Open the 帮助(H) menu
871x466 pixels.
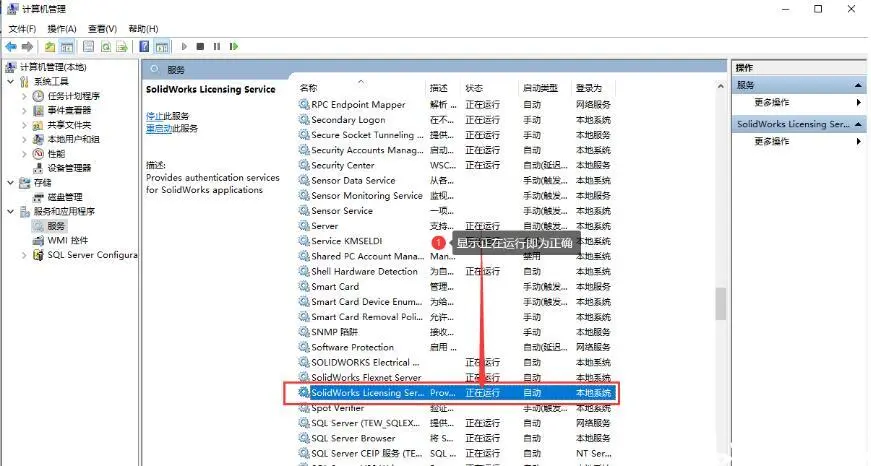143,29
